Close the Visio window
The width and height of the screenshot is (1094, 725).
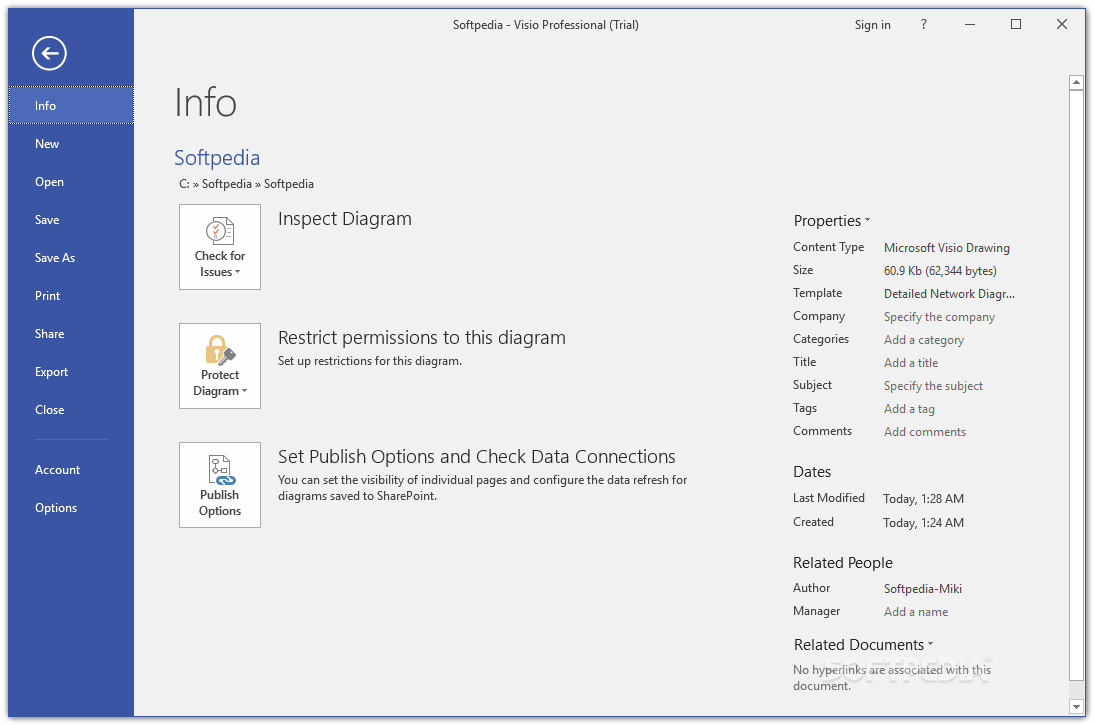(1062, 24)
